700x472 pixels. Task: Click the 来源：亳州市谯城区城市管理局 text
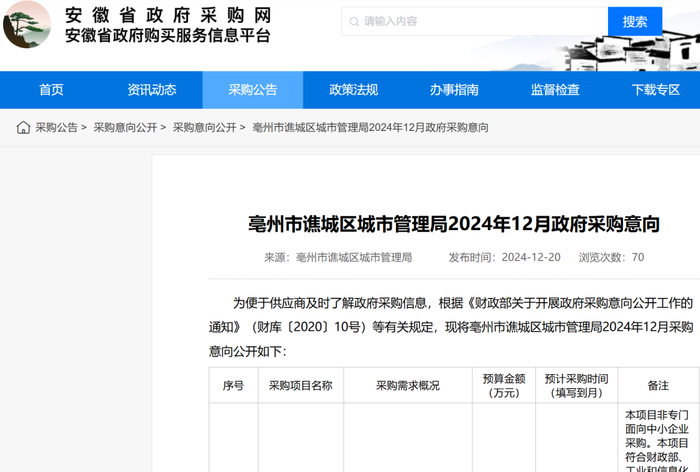(338, 258)
